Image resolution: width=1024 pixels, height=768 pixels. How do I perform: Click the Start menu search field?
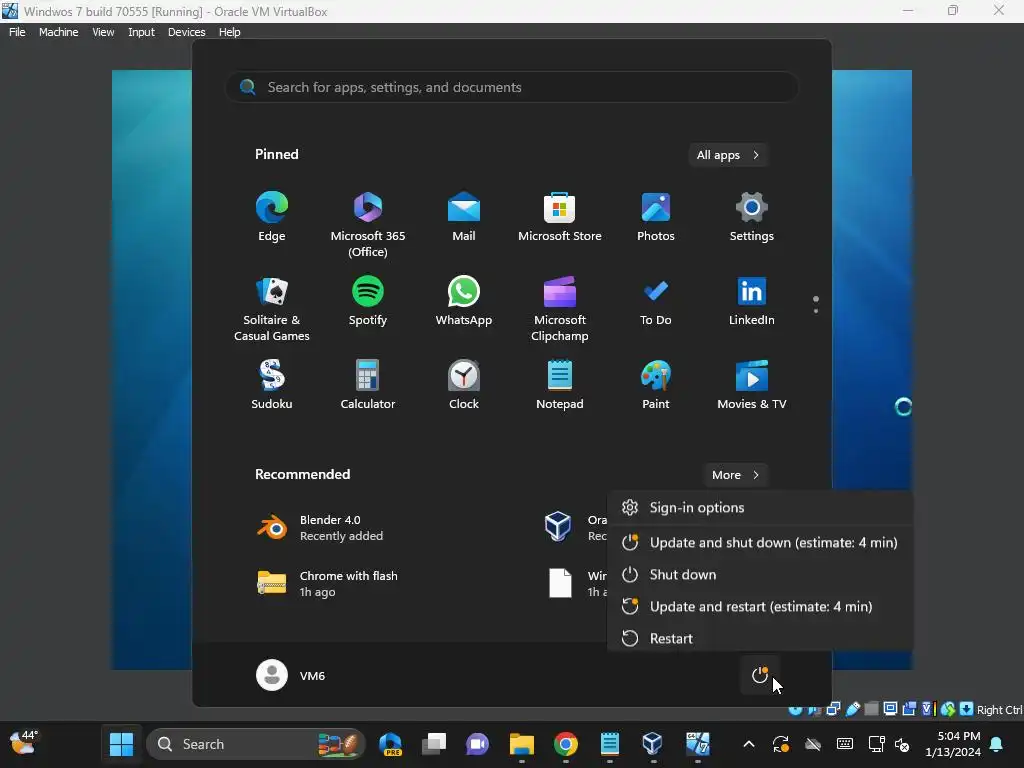coord(512,87)
